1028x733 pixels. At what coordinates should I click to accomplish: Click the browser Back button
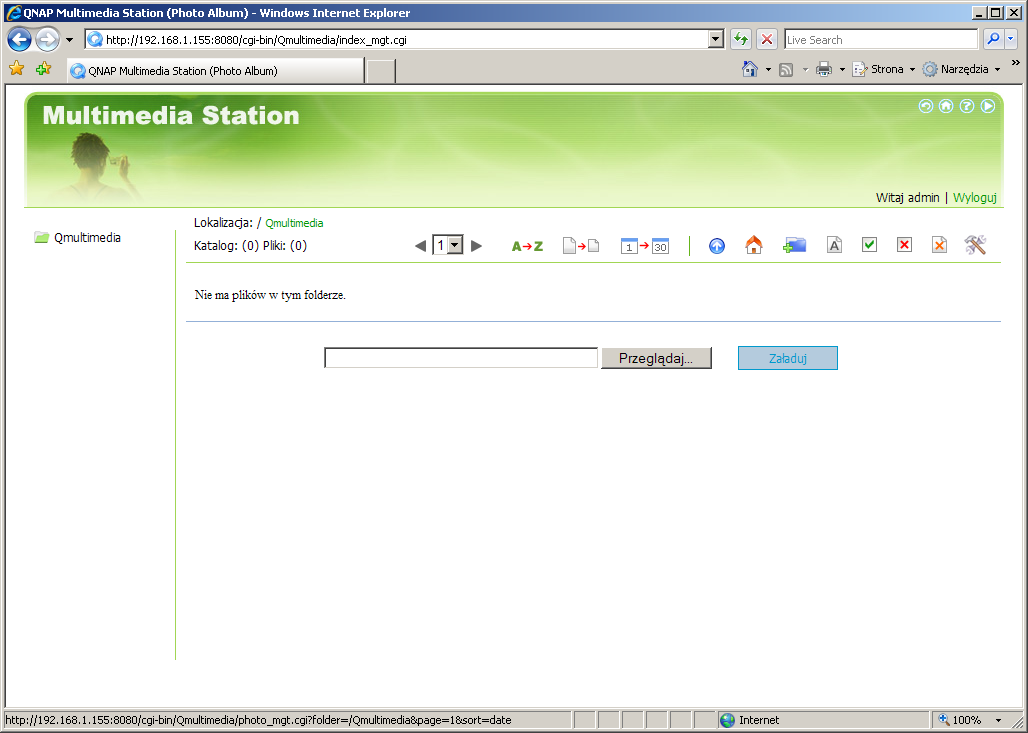[19, 39]
